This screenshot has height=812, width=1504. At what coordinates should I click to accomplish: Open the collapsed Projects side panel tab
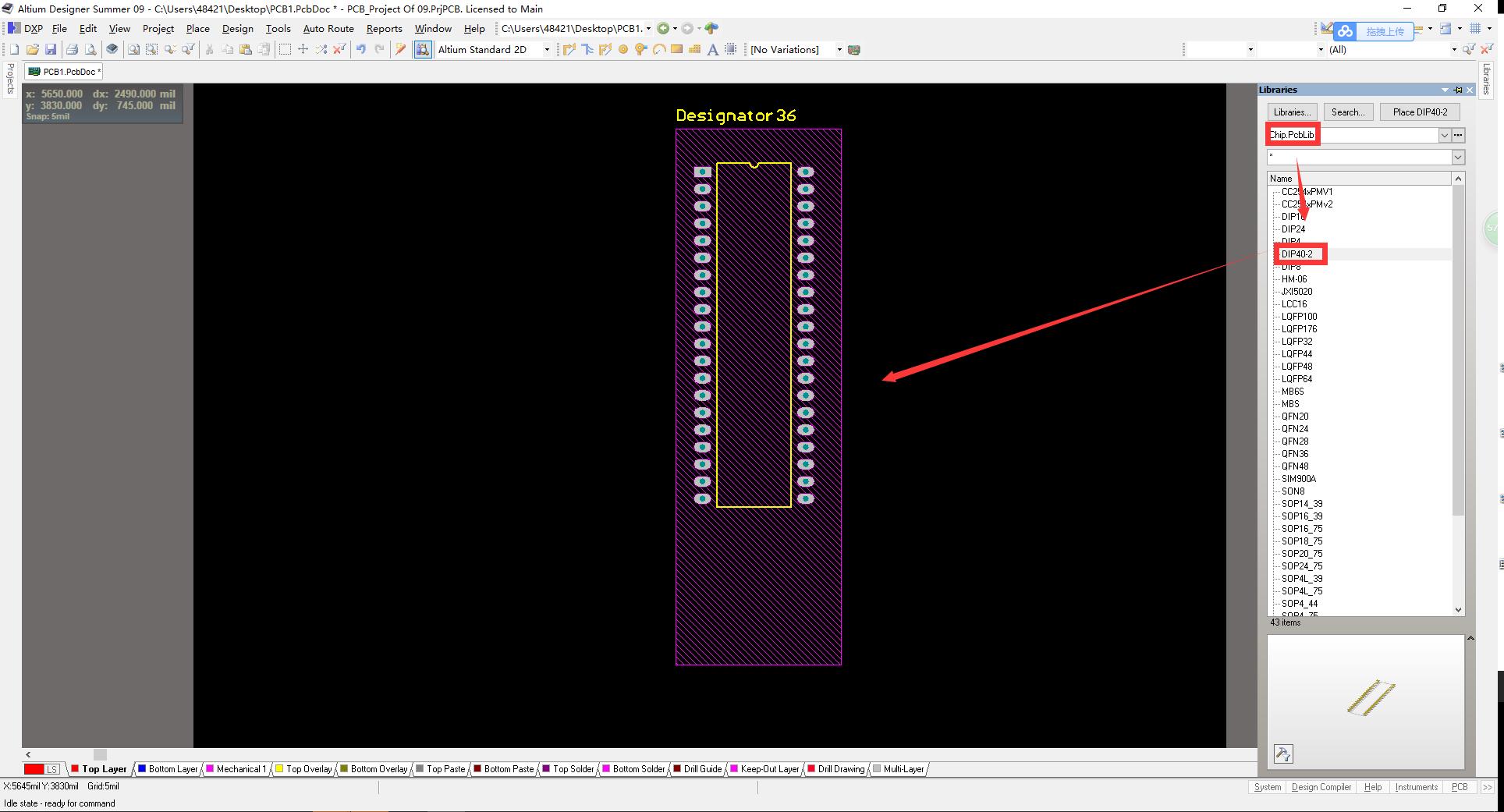(x=10, y=78)
